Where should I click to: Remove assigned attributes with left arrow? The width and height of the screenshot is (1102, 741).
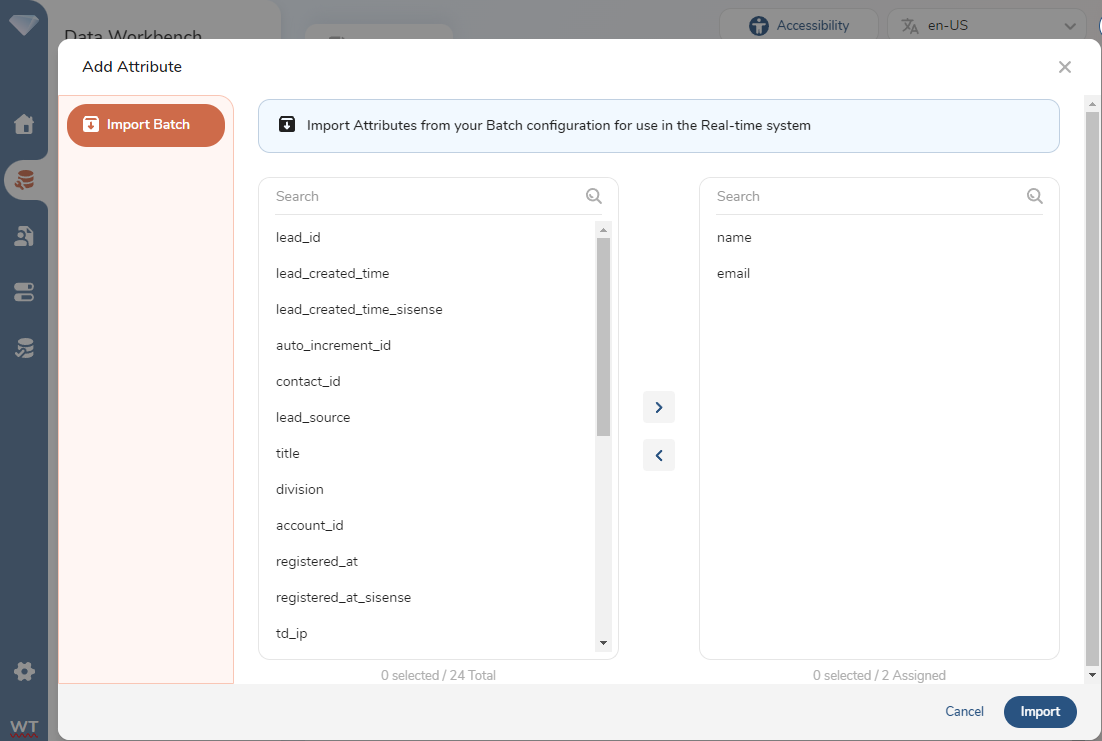tap(658, 455)
